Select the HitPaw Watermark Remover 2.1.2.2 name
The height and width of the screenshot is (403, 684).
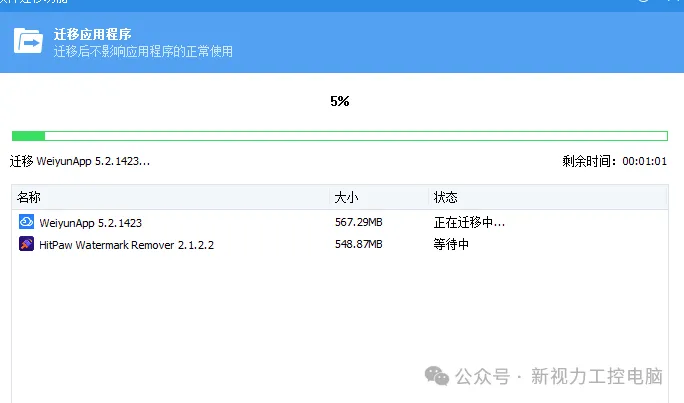coord(127,245)
